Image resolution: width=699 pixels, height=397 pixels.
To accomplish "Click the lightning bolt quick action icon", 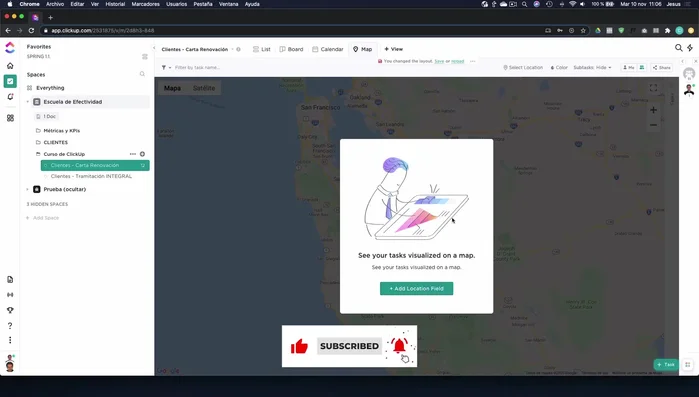I will (690, 48).
